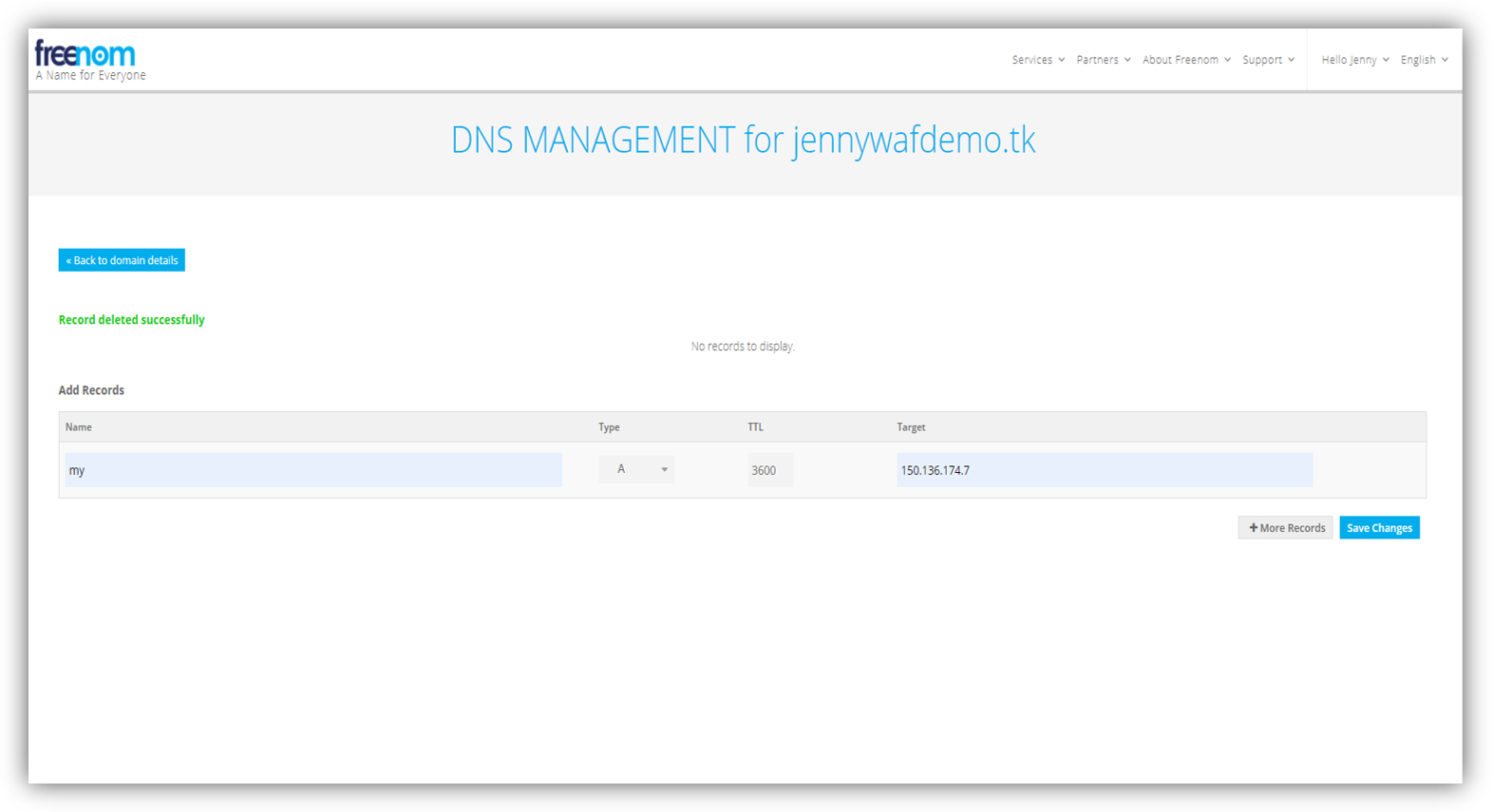Focus the Name field containing "my"
The height and width of the screenshot is (812, 1494).
313,470
